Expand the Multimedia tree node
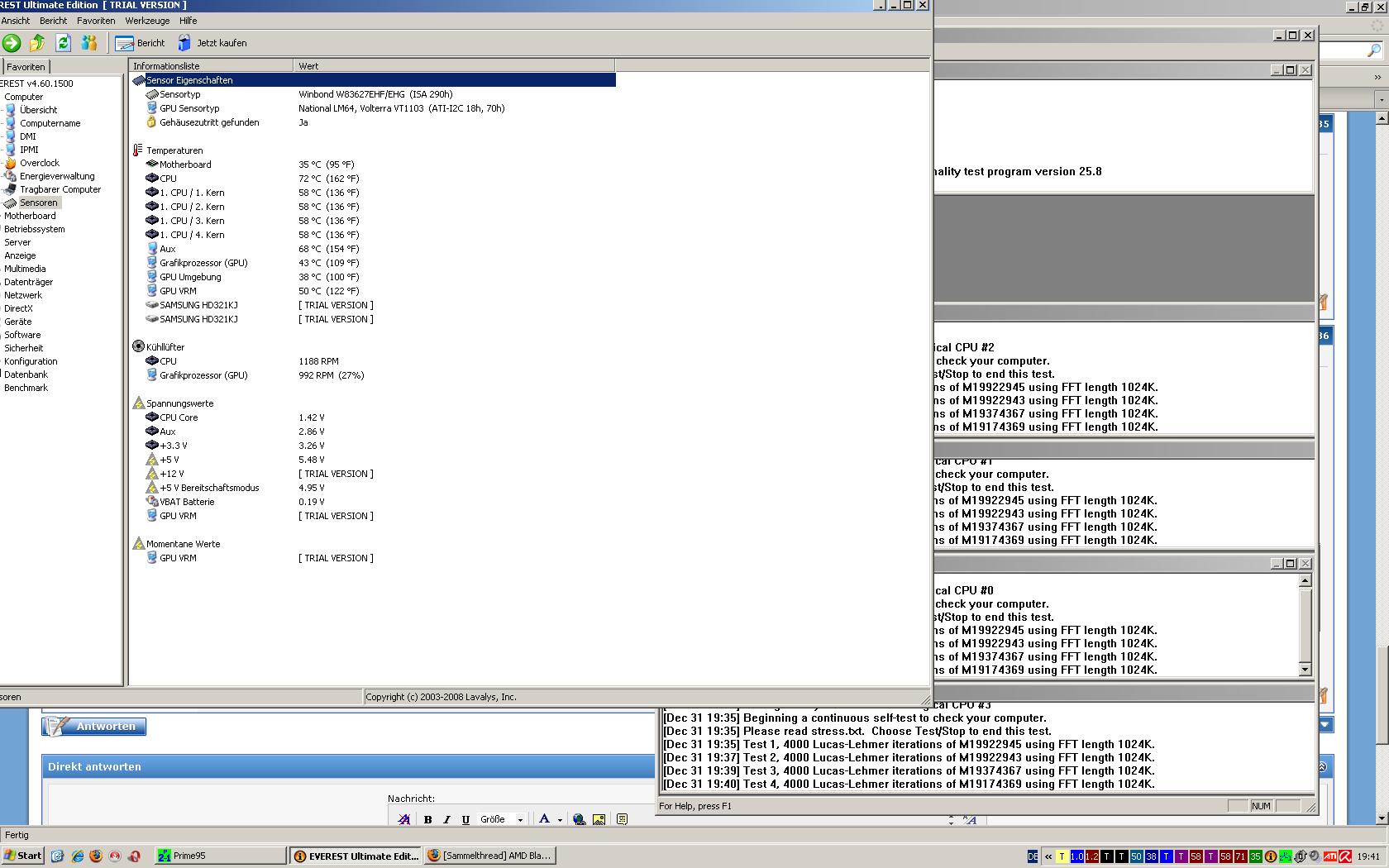Viewport: 1389px width, 868px height. click(25, 269)
